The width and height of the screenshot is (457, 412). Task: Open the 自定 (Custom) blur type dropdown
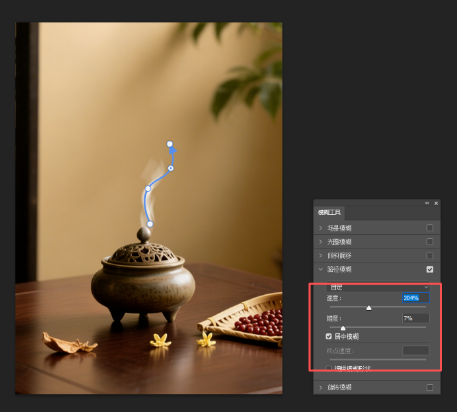pyautogui.click(x=377, y=287)
